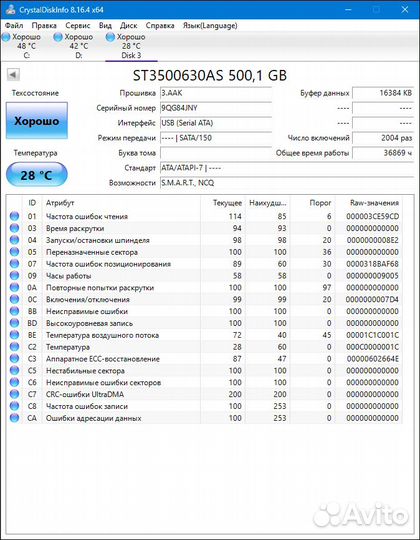Click the disk title ST3500630AS 500,1 GB
Image resolution: width=420 pixels, height=540 pixels.
pos(210,75)
